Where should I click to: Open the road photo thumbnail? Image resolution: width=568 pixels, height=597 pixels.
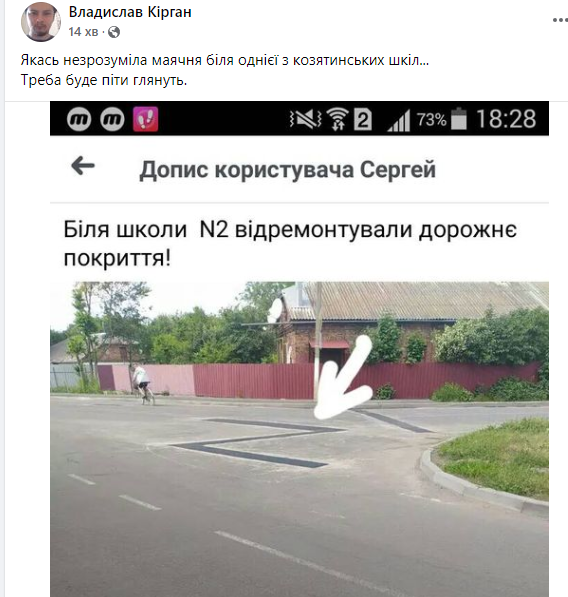(x=299, y=439)
